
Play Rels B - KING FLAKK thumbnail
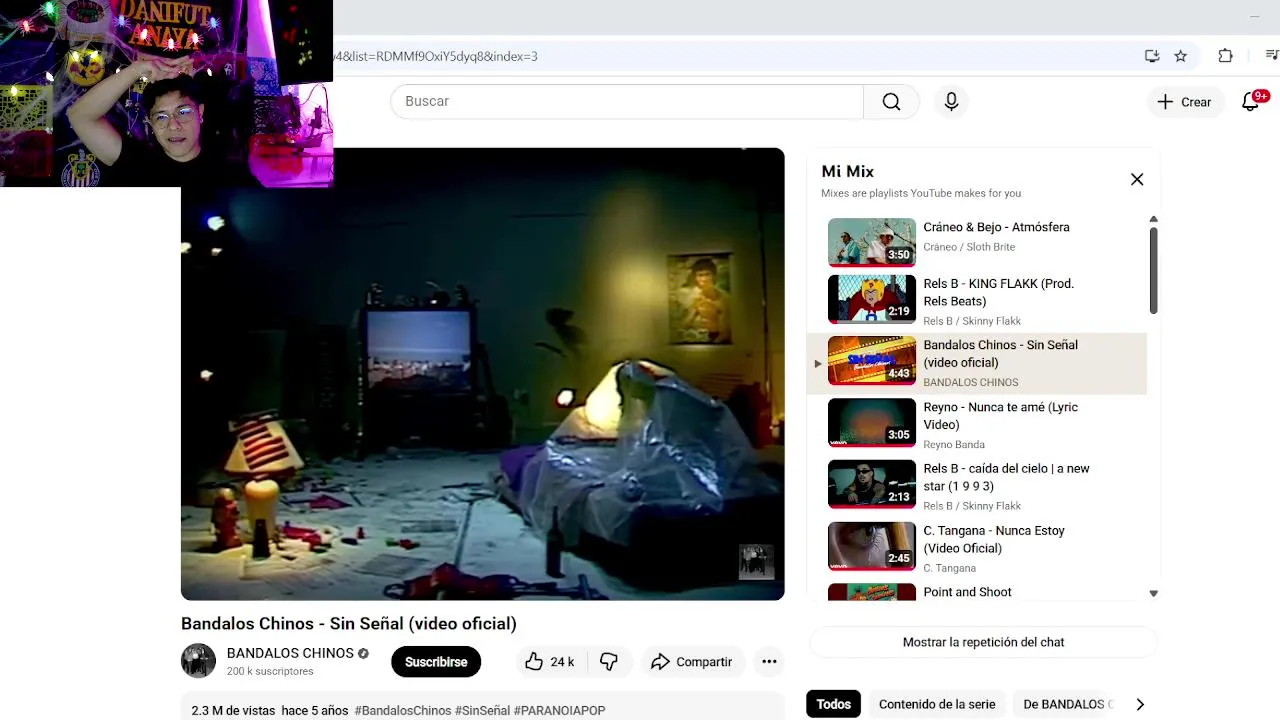(x=871, y=298)
